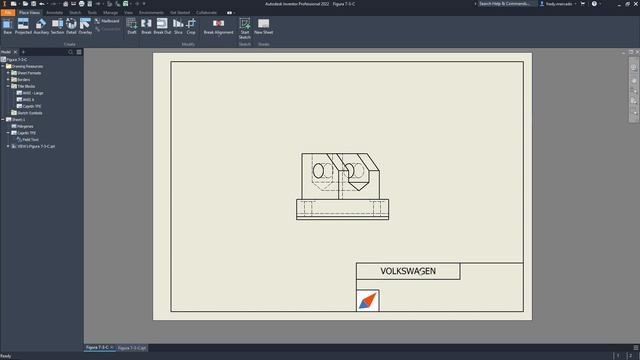Select the Detail view tool
Viewport: 640px width, 360px height.
(71, 26)
